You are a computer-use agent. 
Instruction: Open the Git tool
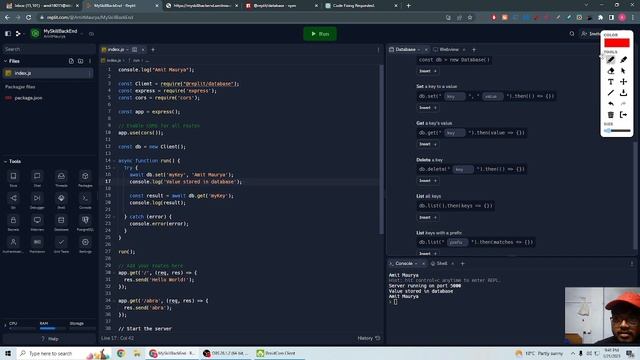[13, 200]
